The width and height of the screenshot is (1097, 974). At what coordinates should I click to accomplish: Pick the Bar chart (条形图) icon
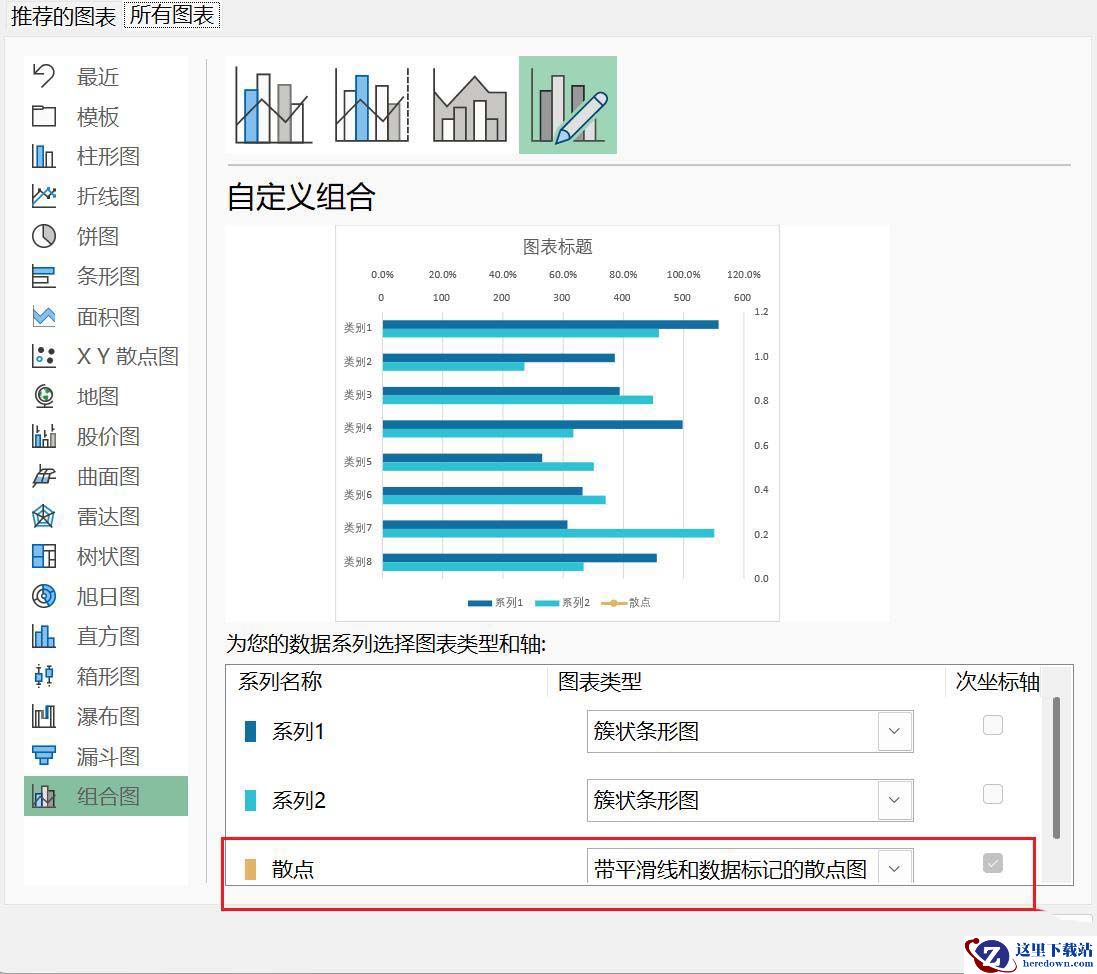coord(44,276)
